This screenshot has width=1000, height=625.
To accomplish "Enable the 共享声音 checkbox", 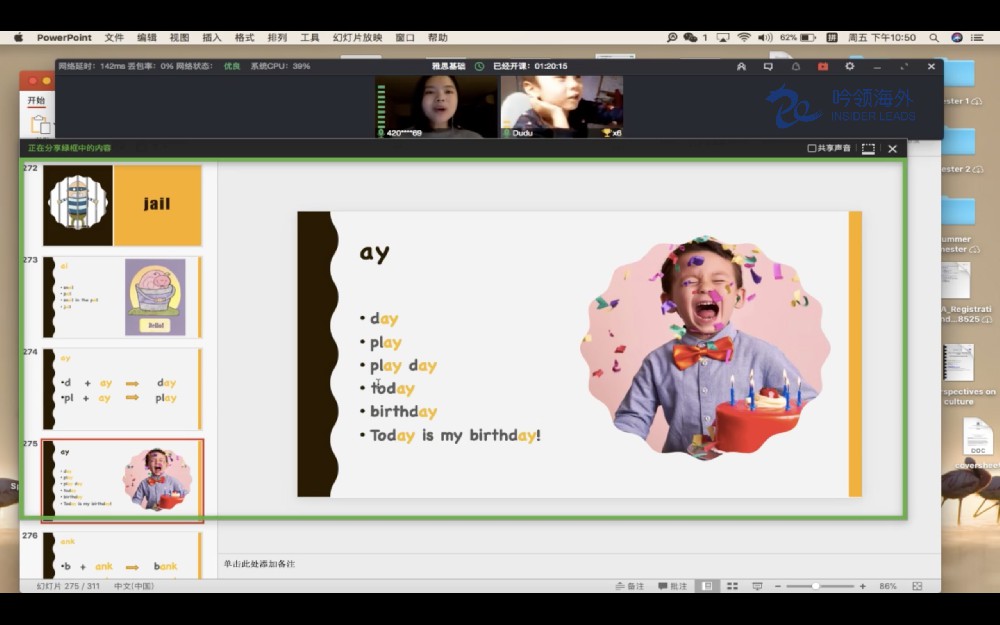I will pyautogui.click(x=812, y=148).
